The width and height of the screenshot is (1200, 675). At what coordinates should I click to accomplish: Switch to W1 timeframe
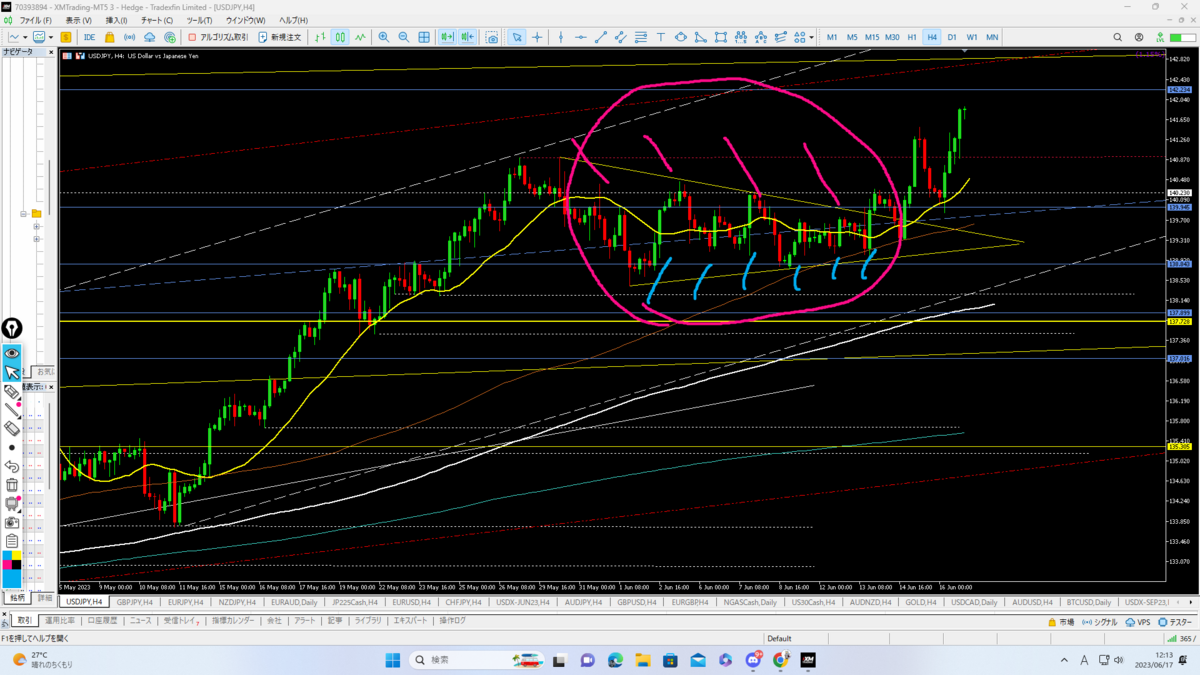coord(972,37)
